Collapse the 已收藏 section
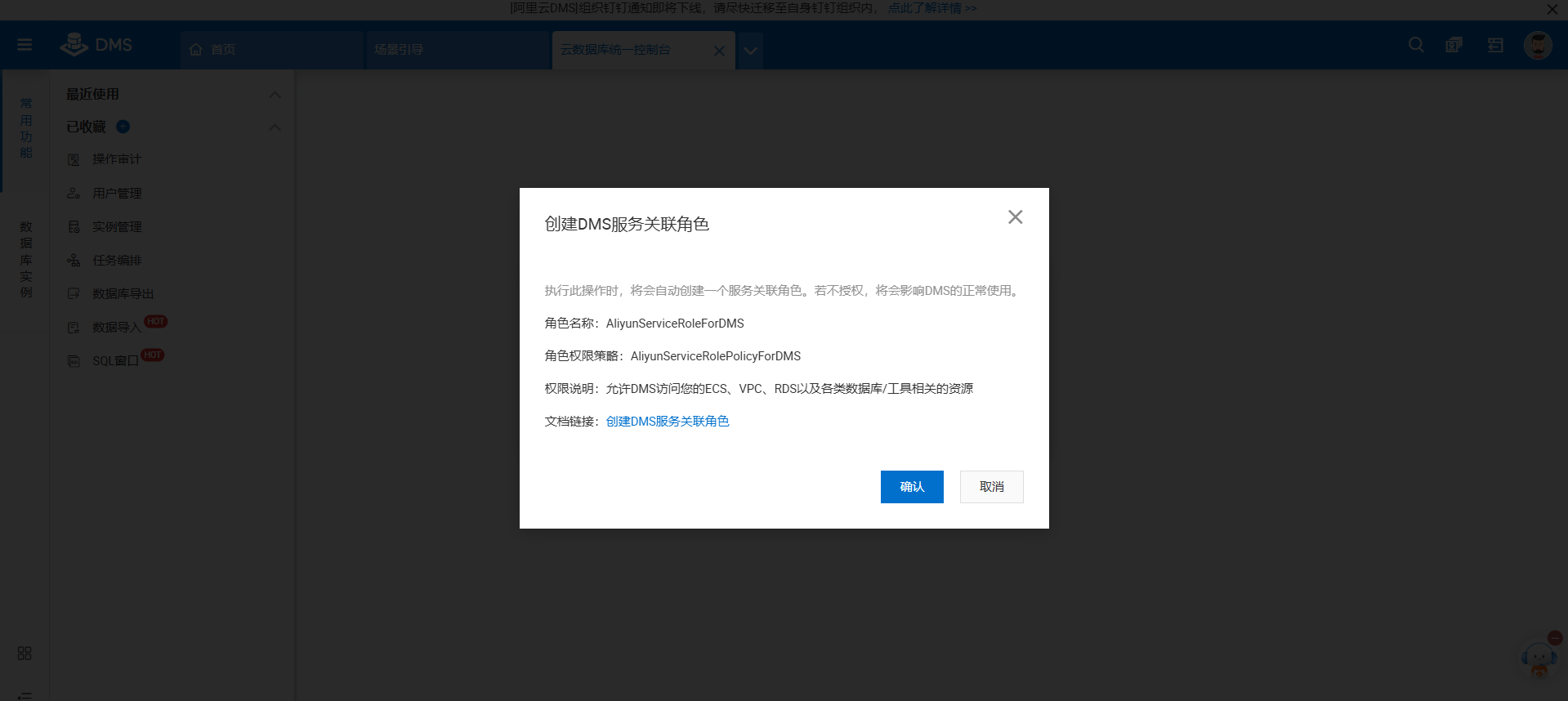Viewport: 1568px width, 701px height. (275, 127)
